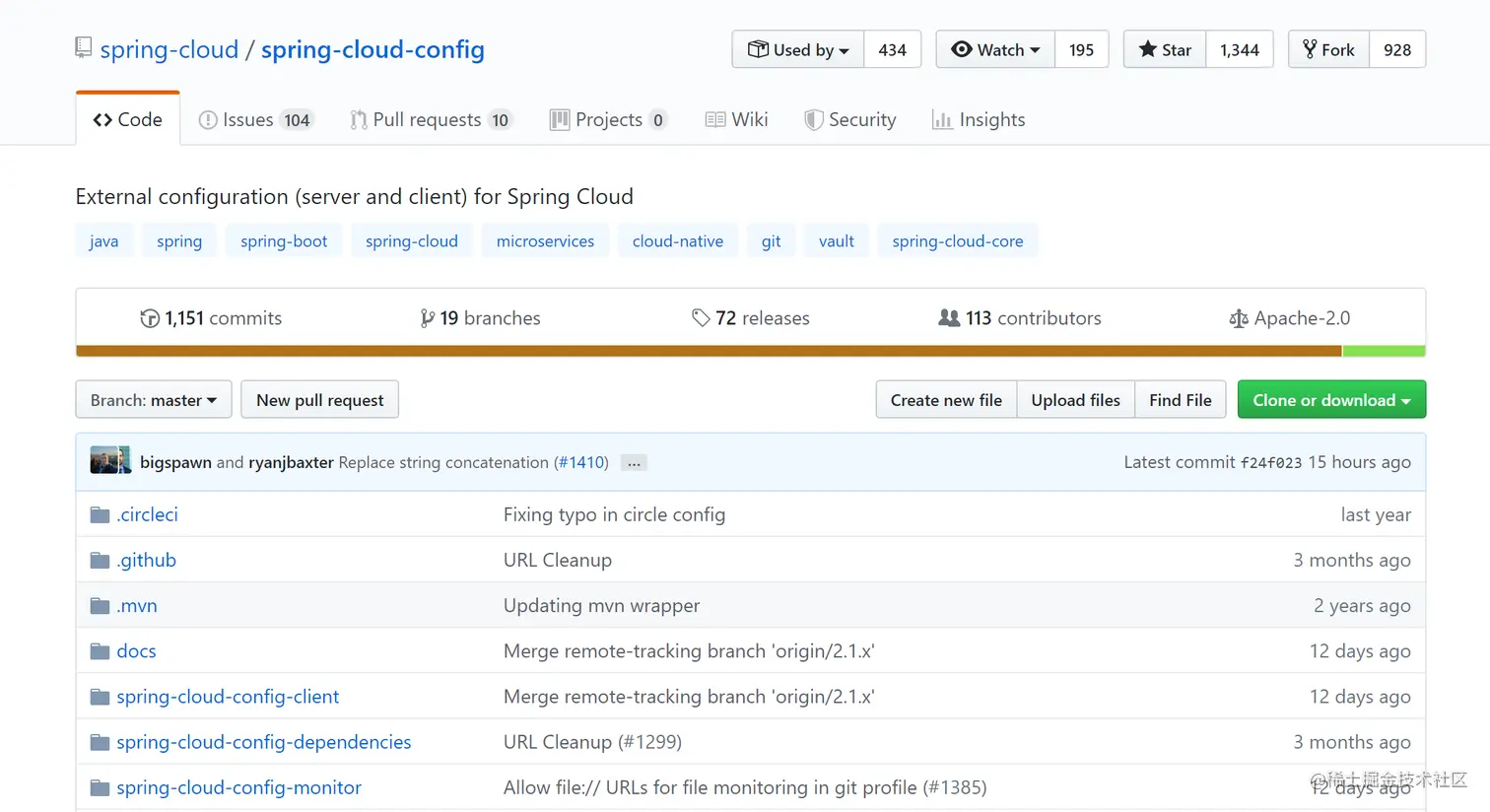
Task: Click folder icon for spring-cloud-config-monitor
Action: [100, 787]
